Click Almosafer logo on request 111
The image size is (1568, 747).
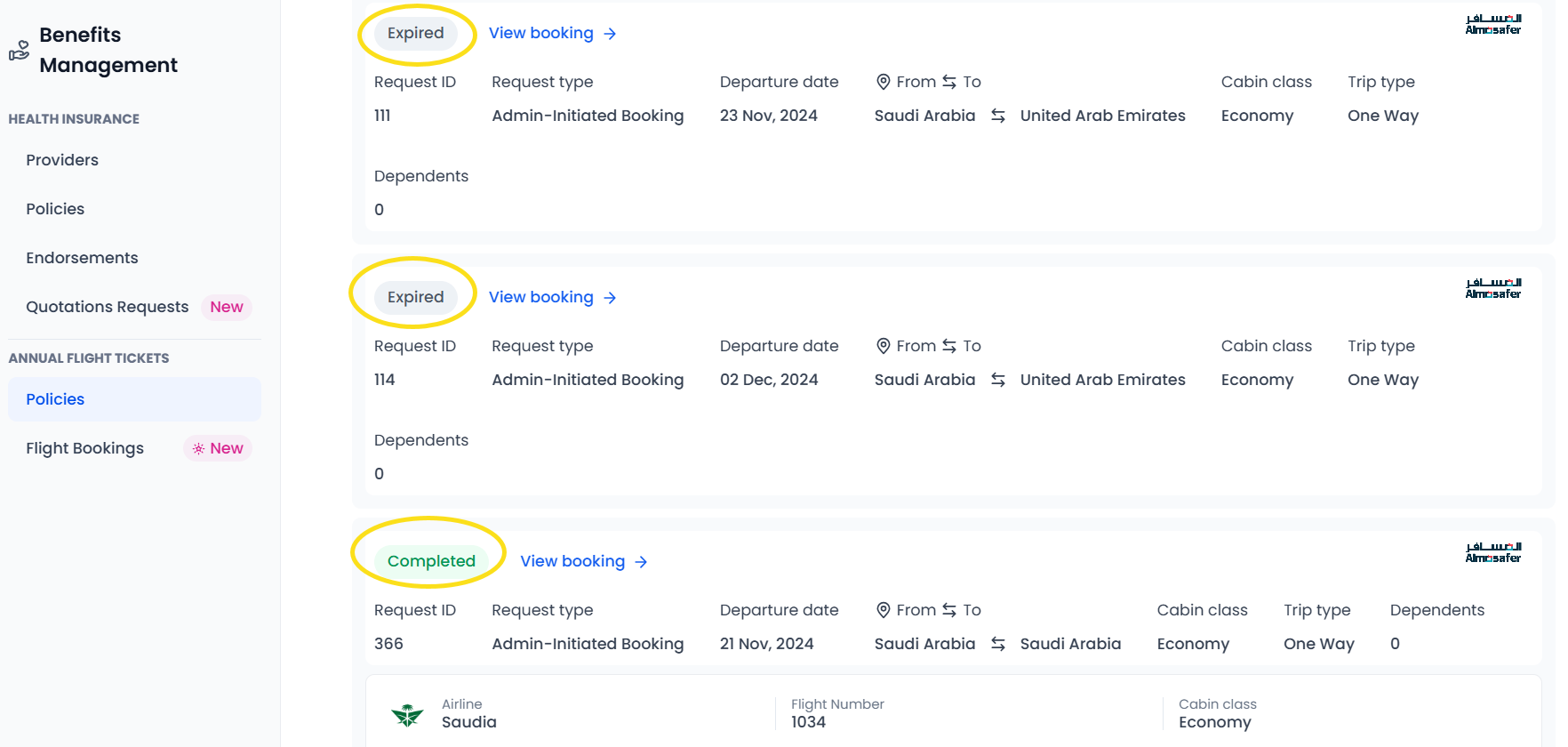click(1492, 24)
